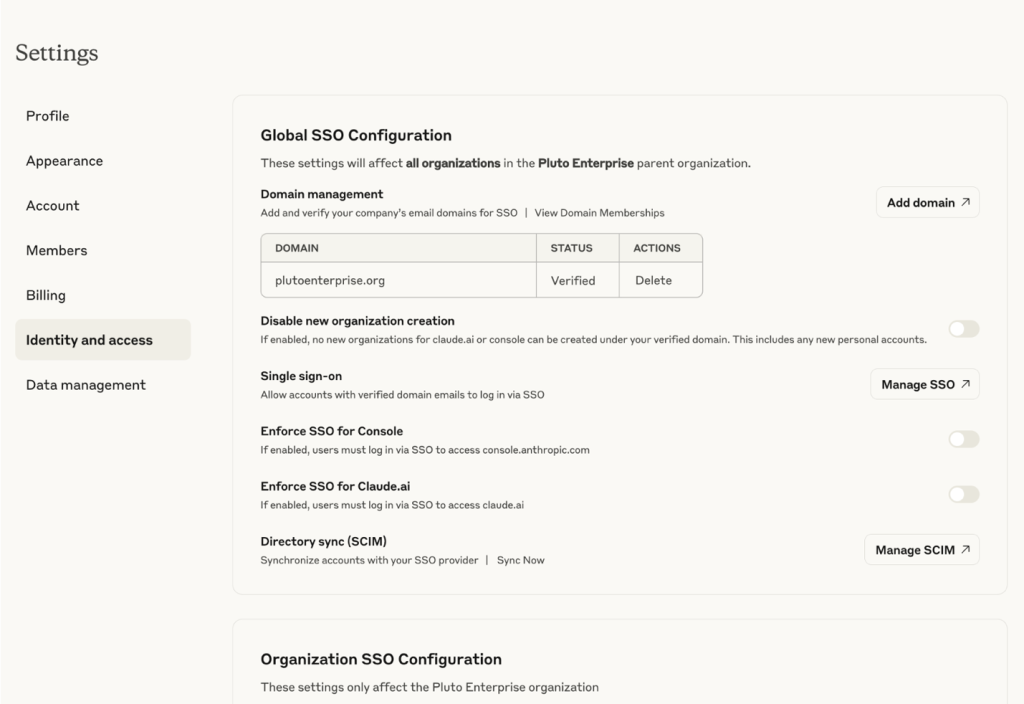1024x704 pixels.
Task: Open the Account settings section
Action: [52, 206]
